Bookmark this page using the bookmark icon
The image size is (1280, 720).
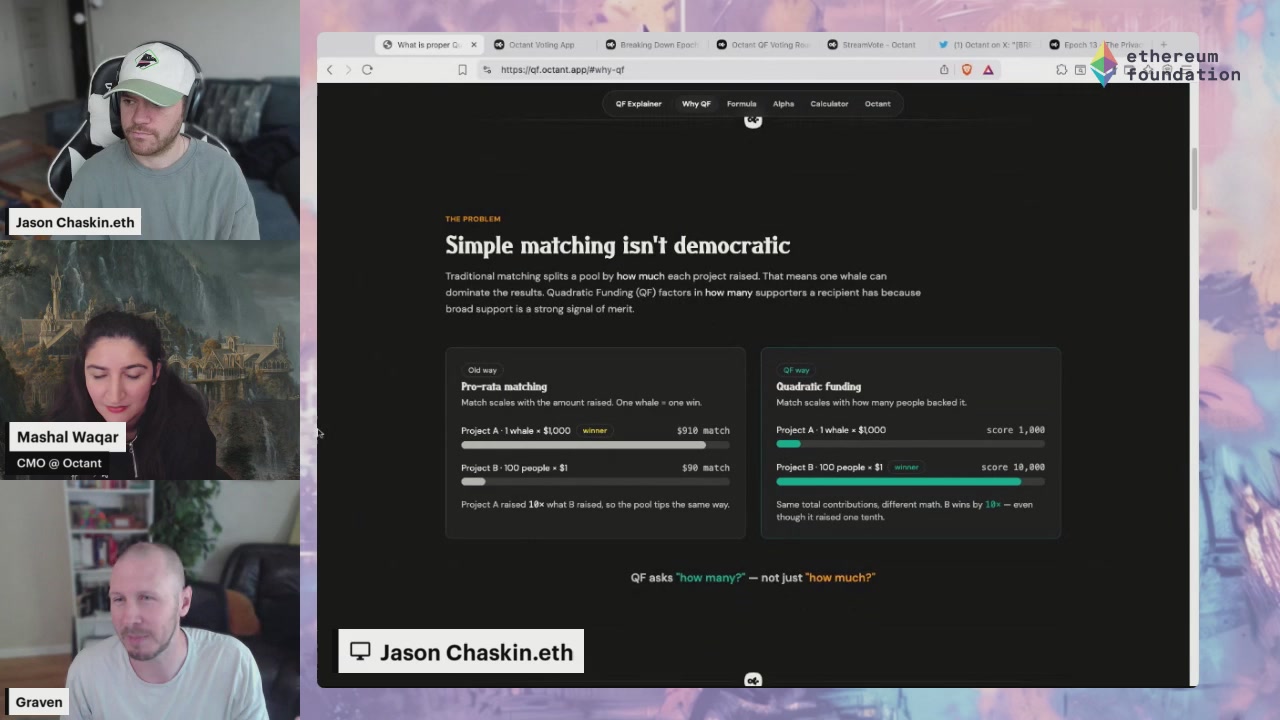click(462, 70)
